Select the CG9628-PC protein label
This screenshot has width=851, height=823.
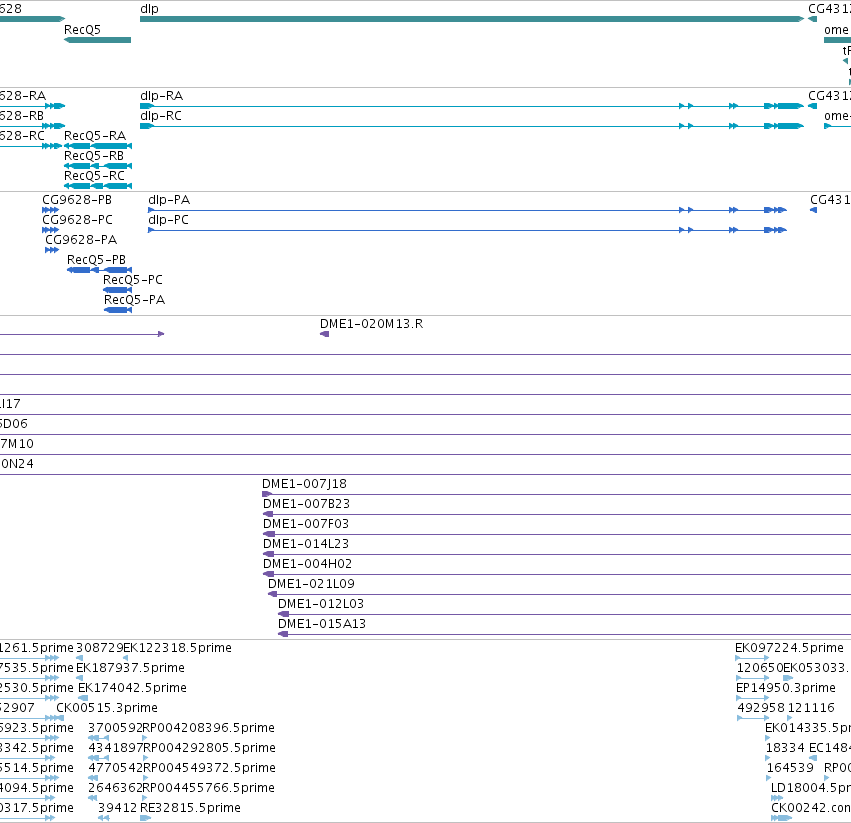tap(78, 220)
